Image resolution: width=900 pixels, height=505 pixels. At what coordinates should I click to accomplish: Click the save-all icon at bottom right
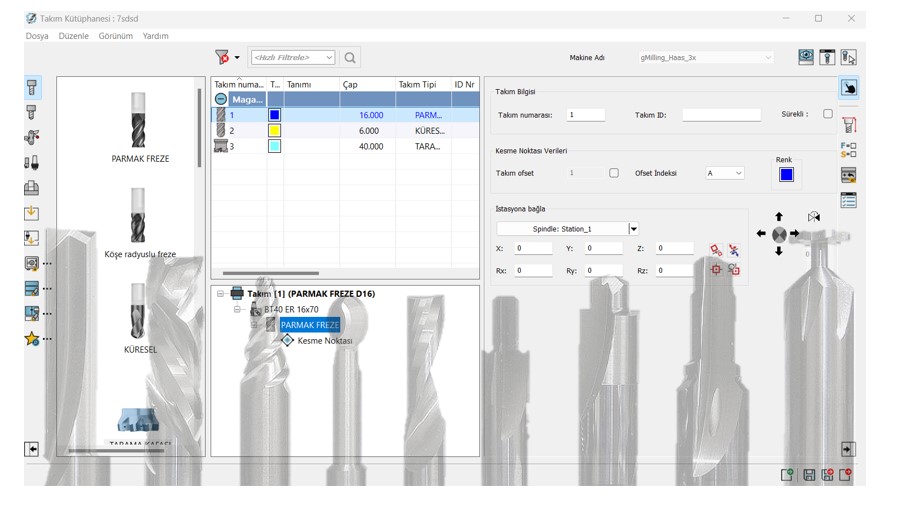[x=827, y=475]
